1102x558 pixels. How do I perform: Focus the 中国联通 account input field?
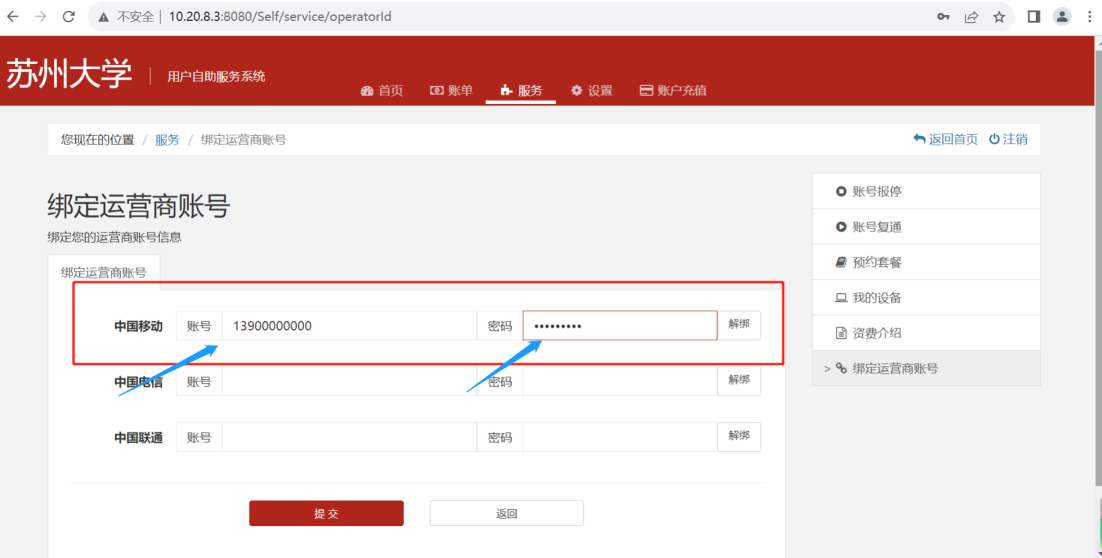pyautogui.click(x=348, y=437)
